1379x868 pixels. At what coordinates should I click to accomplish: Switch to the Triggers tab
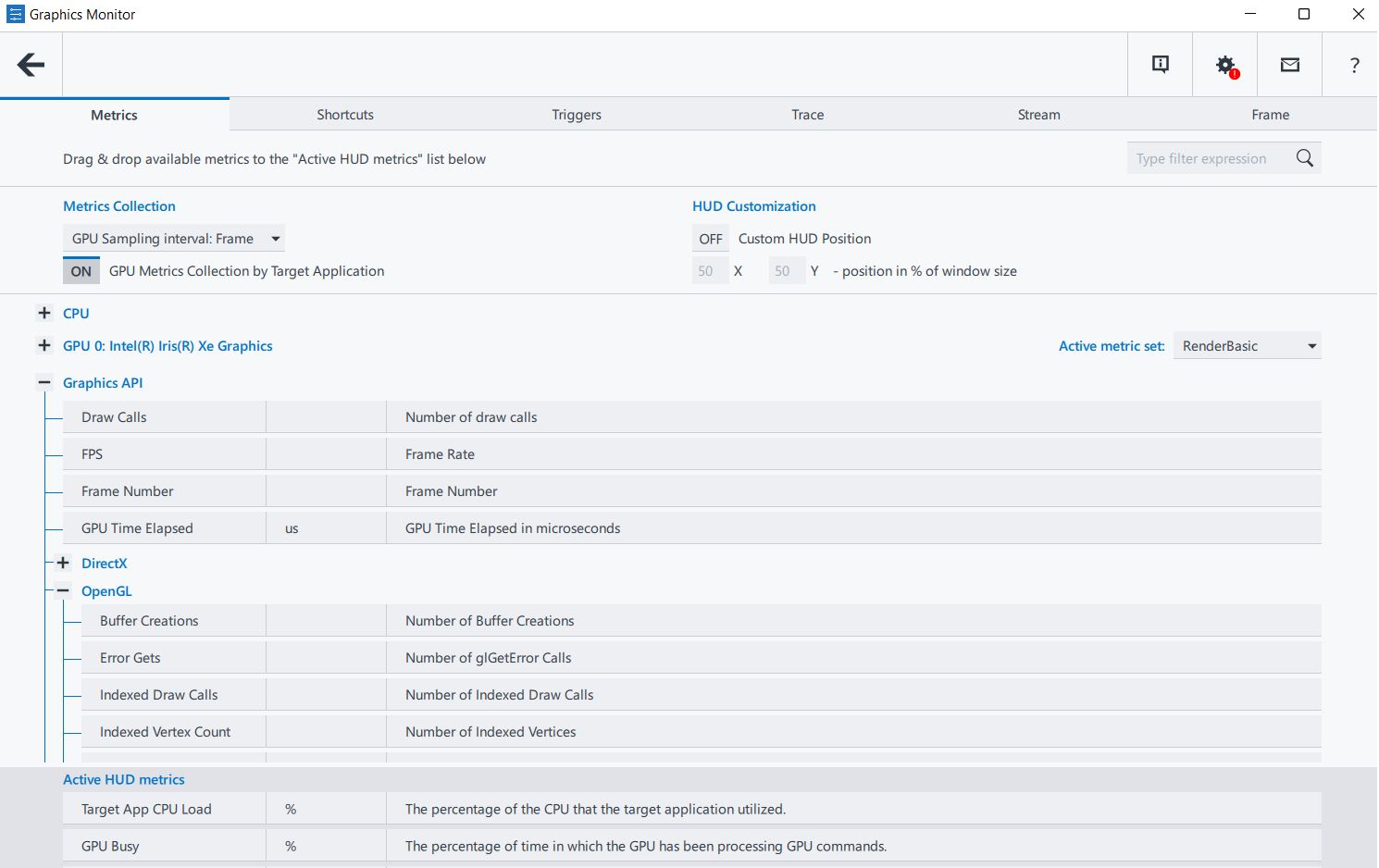(x=577, y=115)
